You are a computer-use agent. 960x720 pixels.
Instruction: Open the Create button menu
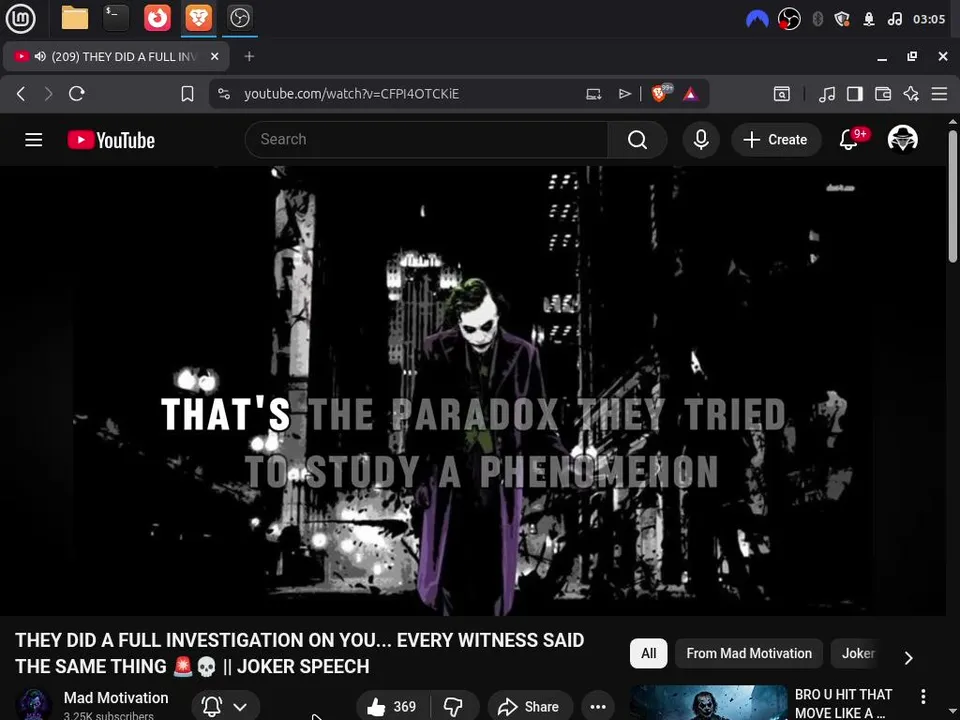click(x=776, y=140)
